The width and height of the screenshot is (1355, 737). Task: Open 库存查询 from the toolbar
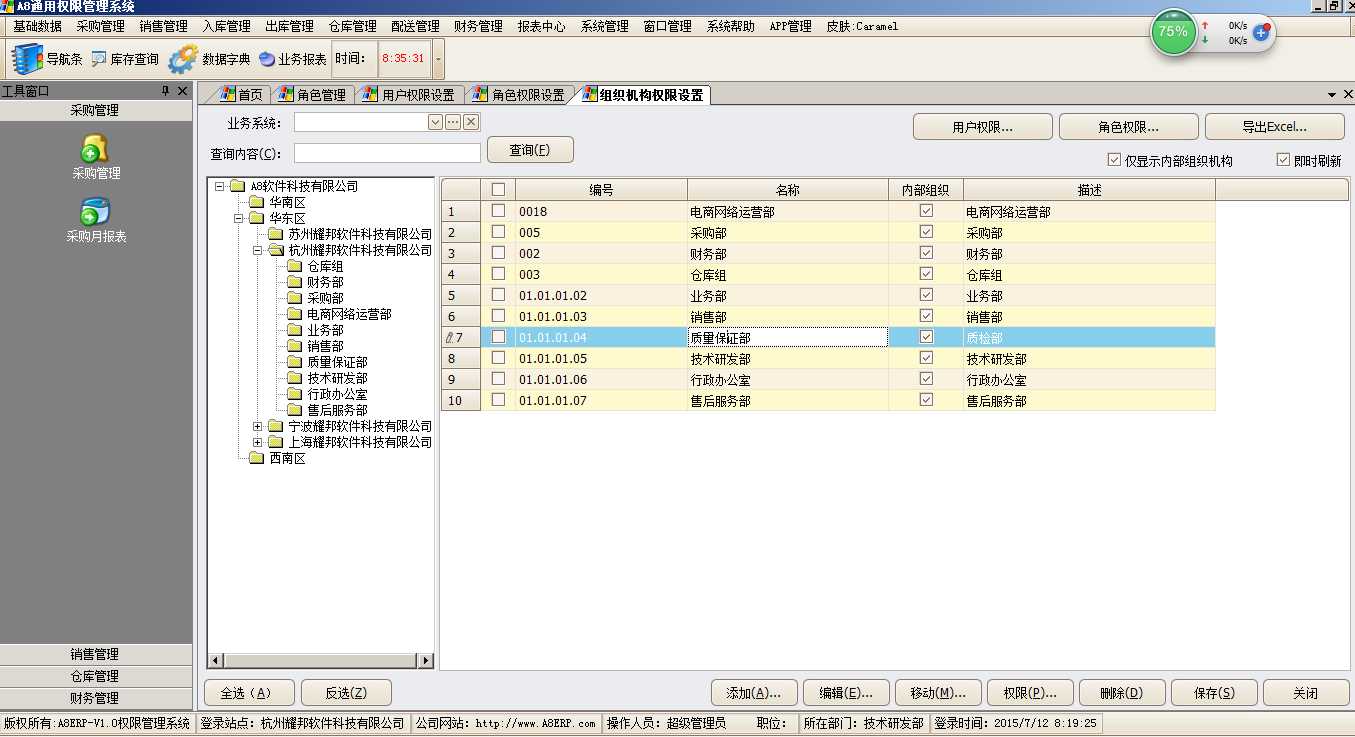pos(125,59)
